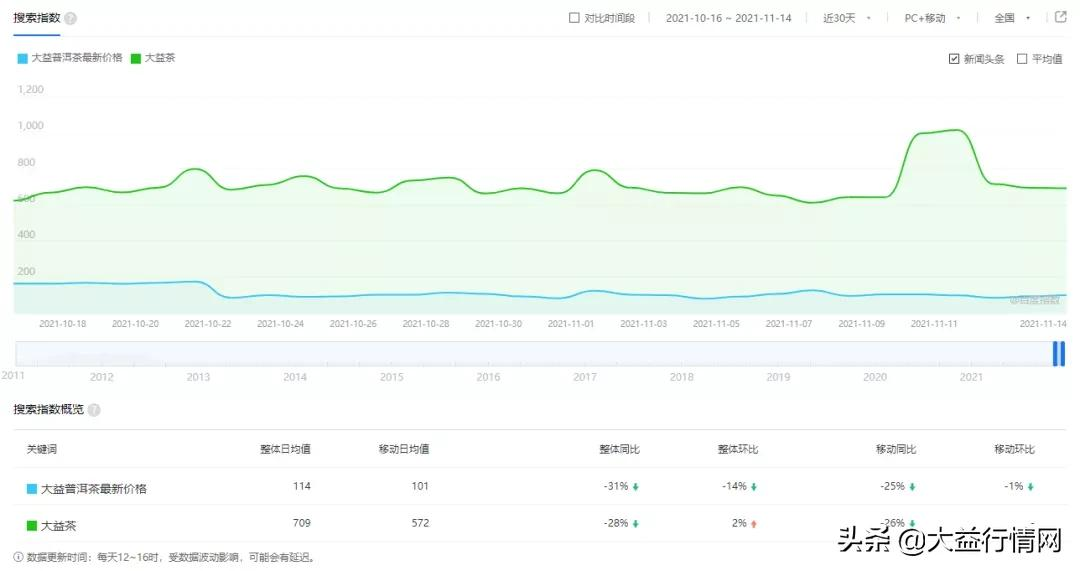Image resolution: width=1080 pixels, height=571 pixels.
Task: Click the 移动环比 column header
Action: pyautogui.click(x=1015, y=449)
